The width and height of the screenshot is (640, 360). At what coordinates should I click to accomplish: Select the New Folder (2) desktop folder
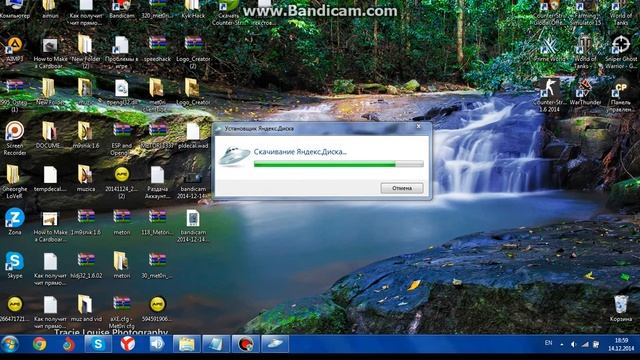[86, 51]
